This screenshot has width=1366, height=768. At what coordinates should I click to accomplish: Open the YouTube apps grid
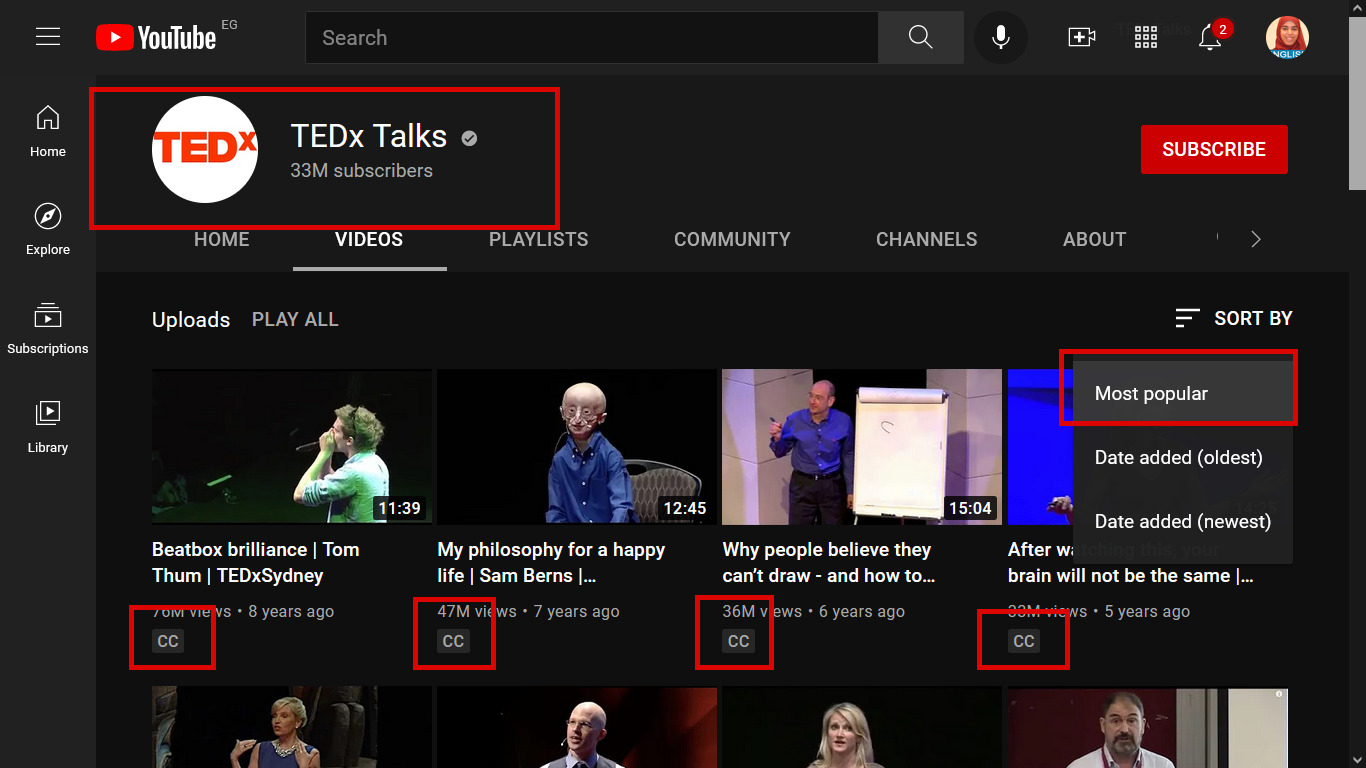[1146, 38]
